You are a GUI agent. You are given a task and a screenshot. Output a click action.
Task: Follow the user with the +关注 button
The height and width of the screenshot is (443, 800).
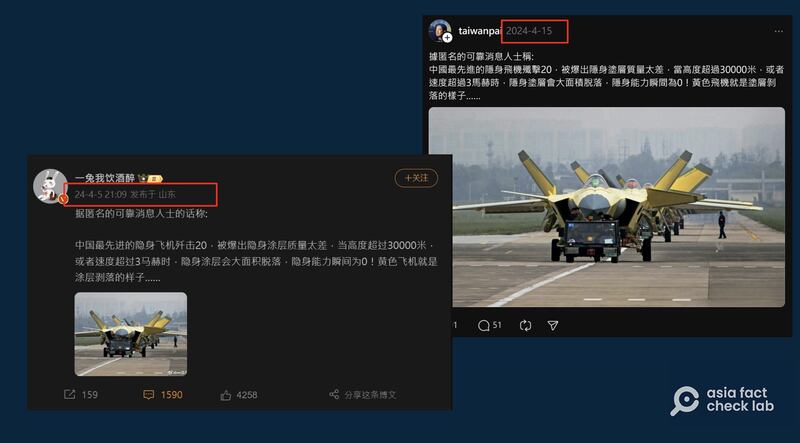tap(416, 178)
